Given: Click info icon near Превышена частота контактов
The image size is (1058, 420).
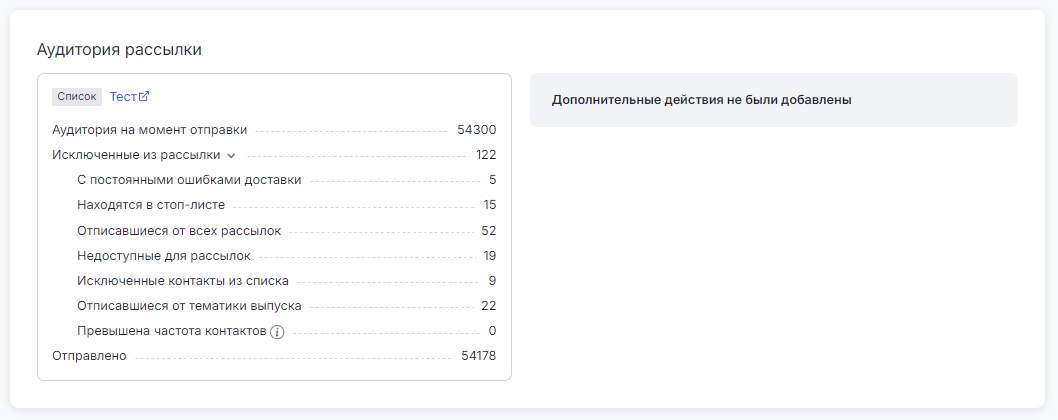Looking at the screenshot, I should click(x=278, y=332).
